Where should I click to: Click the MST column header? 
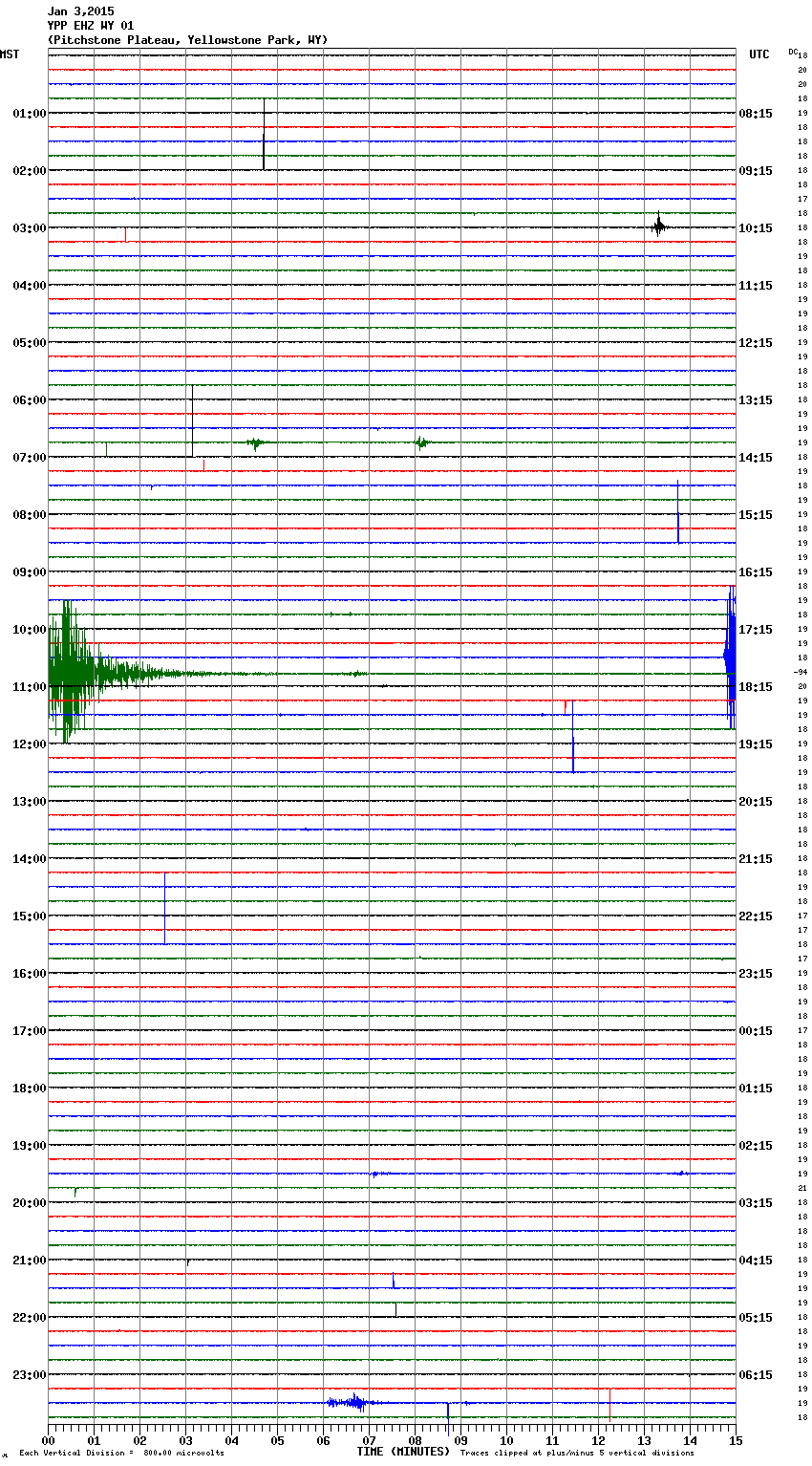tap(10, 54)
